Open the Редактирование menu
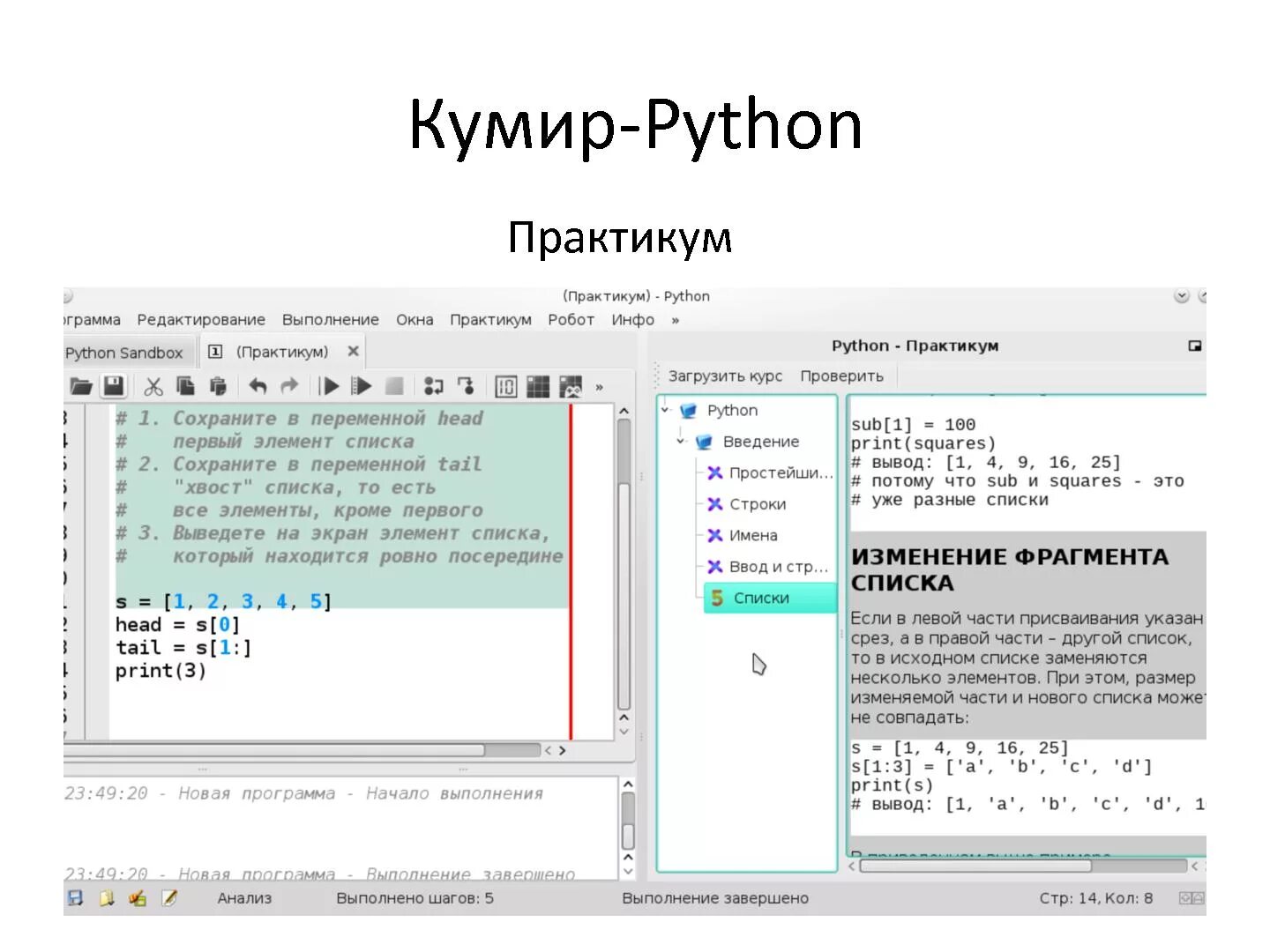1270x952 pixels. click(x=201, y=320)
